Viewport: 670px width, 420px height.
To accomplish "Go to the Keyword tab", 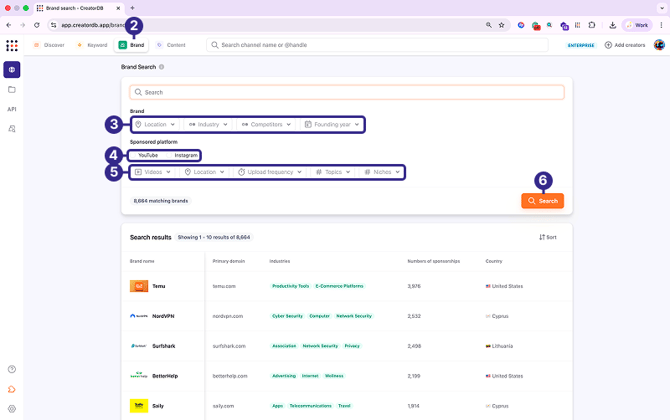I will [x=92, y=45].
